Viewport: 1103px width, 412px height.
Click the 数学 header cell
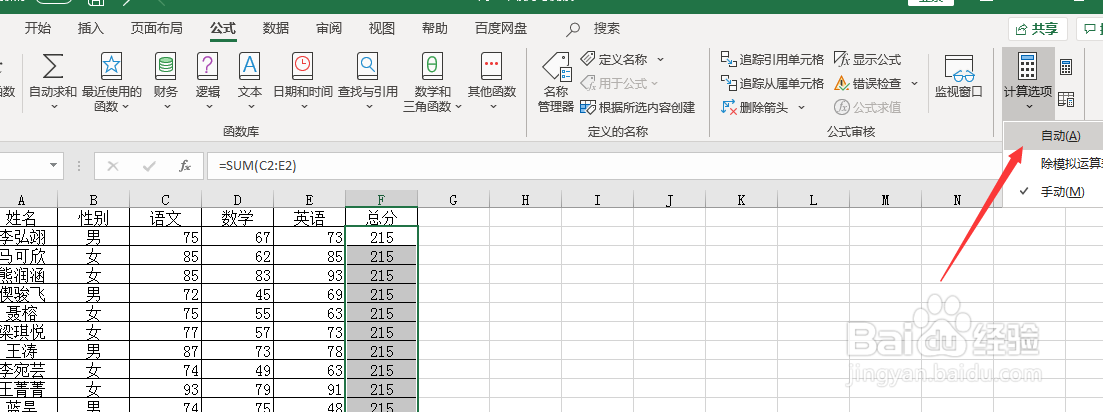[238, 217]
